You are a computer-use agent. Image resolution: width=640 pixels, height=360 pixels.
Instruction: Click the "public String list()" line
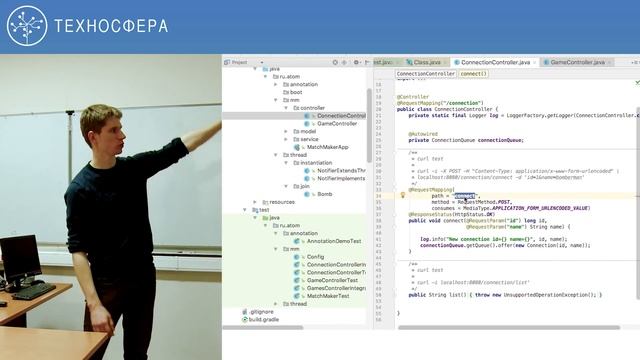pyautogui.click(x=505, y=295)
